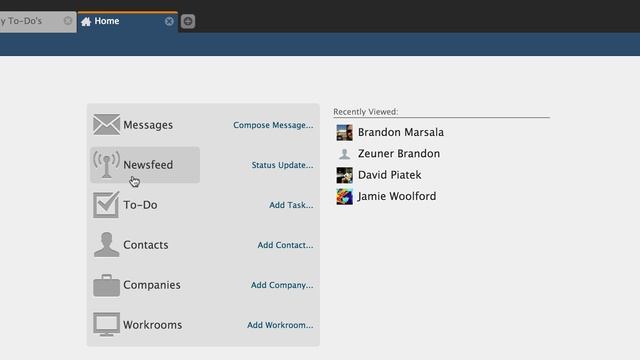
Task: Open Zeuner Brandon from Recently Viewed
Action: (x=399, y=153)
